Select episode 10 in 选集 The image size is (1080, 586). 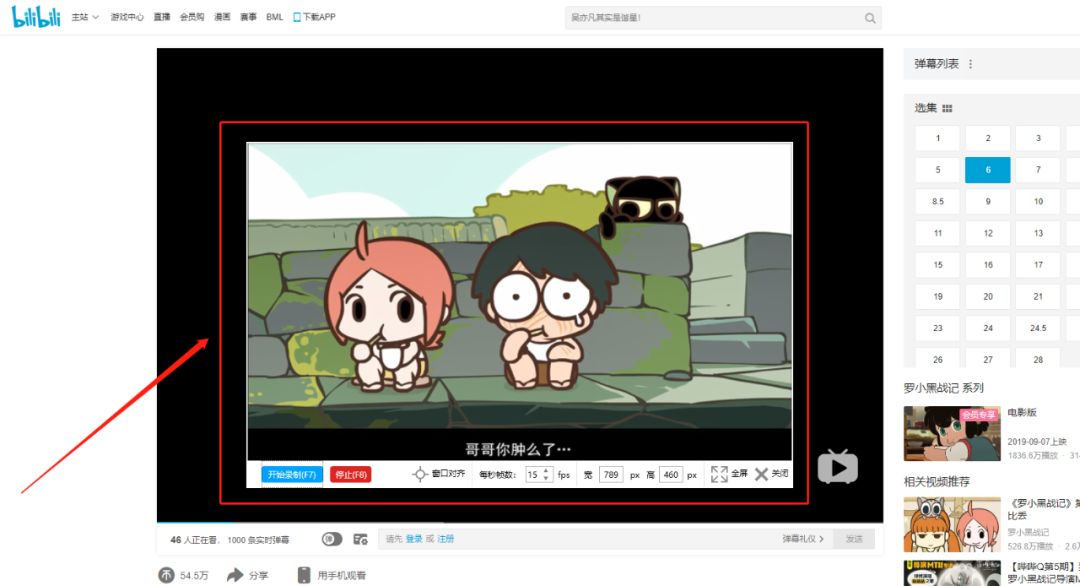[1038, 202]
